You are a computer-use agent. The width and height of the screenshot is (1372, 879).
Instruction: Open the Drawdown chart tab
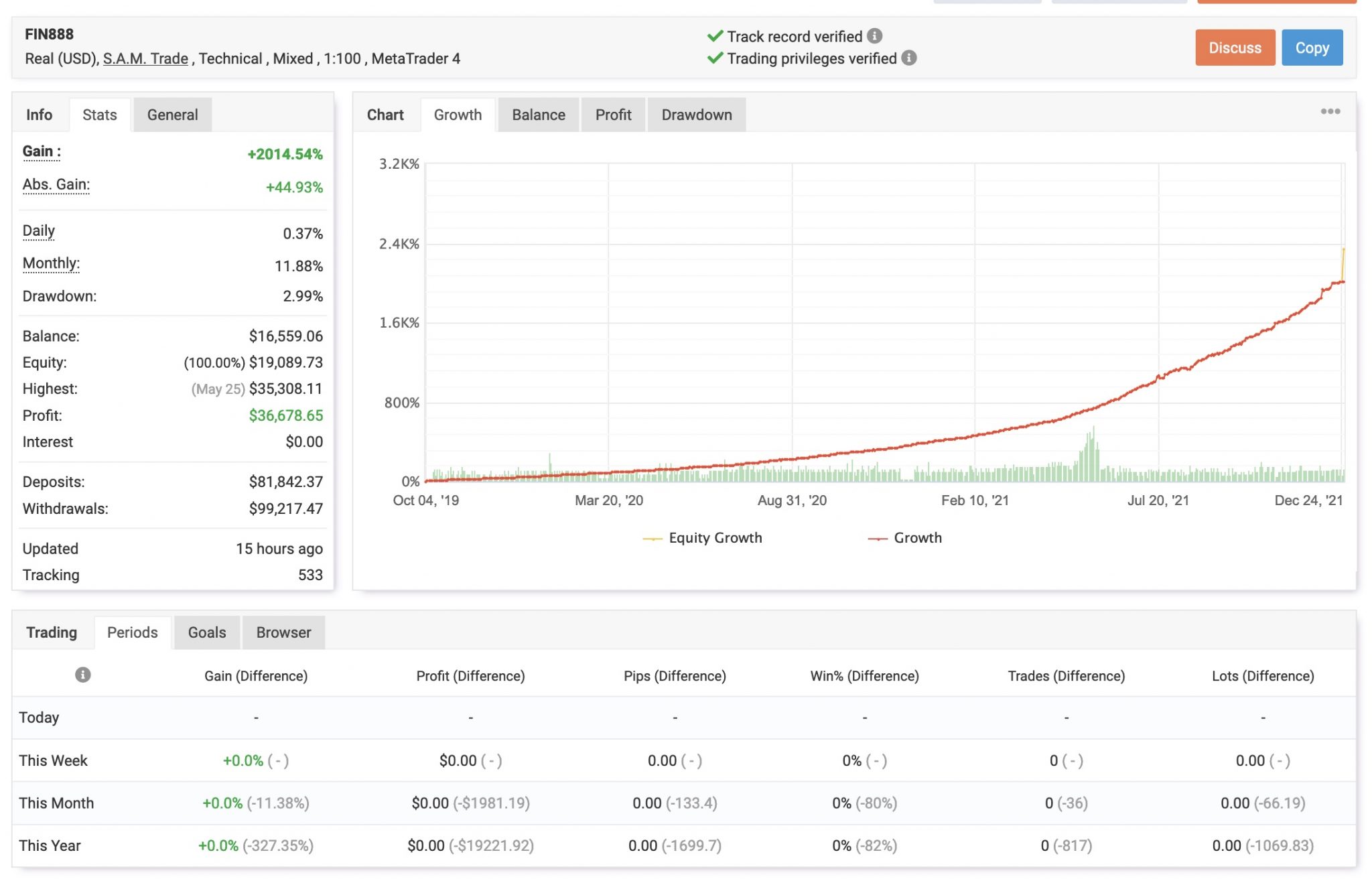tap(697, 115)
